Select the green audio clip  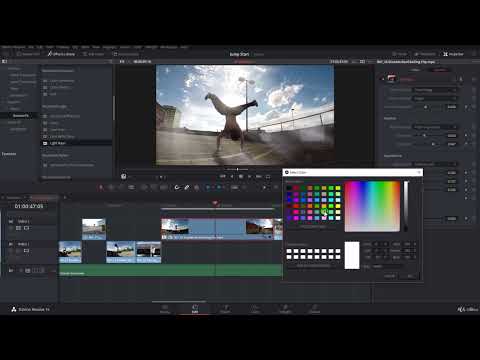coord(171,270)
